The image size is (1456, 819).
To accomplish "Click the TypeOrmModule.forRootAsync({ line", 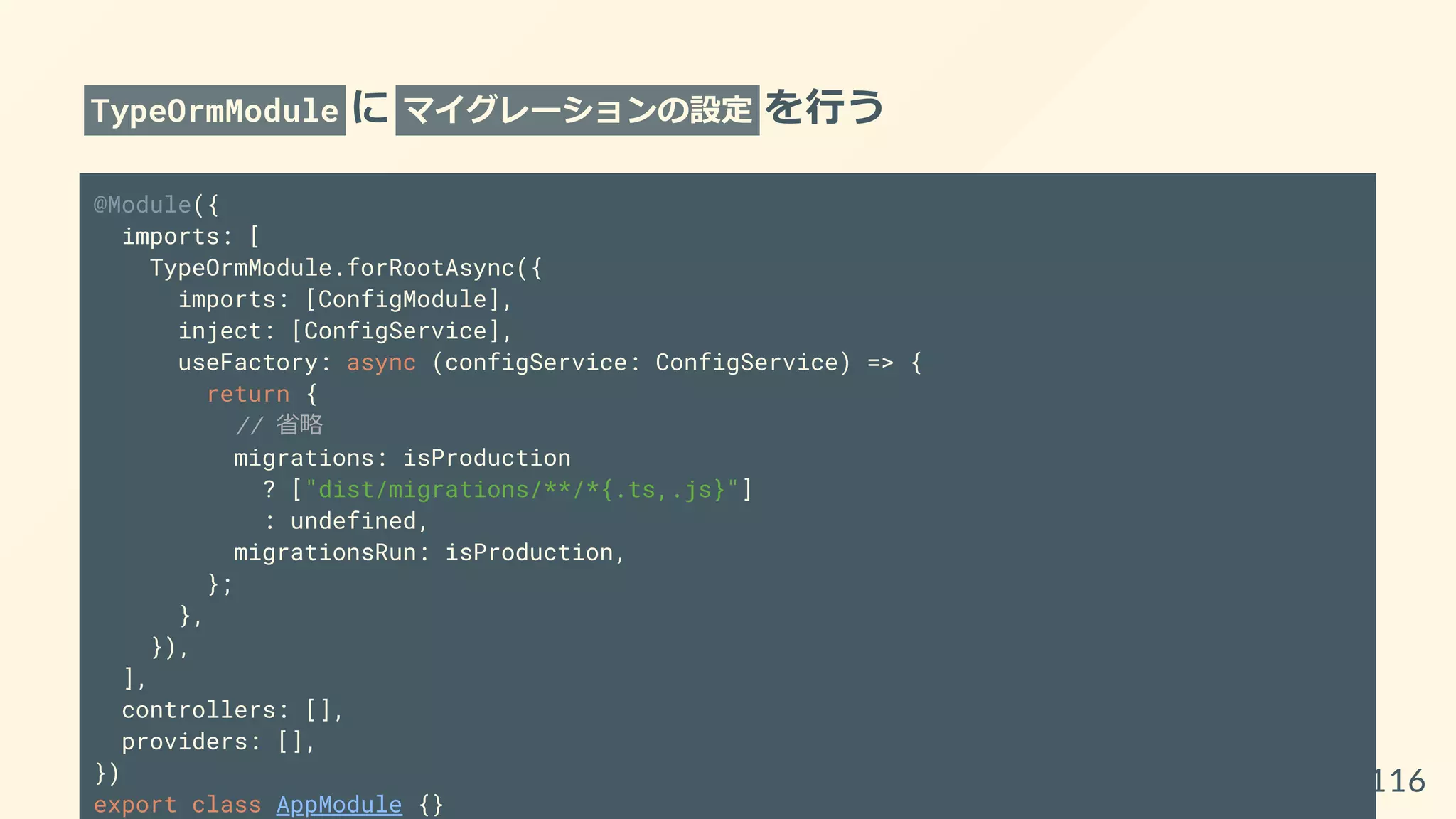I will click(x=346, y=268).
